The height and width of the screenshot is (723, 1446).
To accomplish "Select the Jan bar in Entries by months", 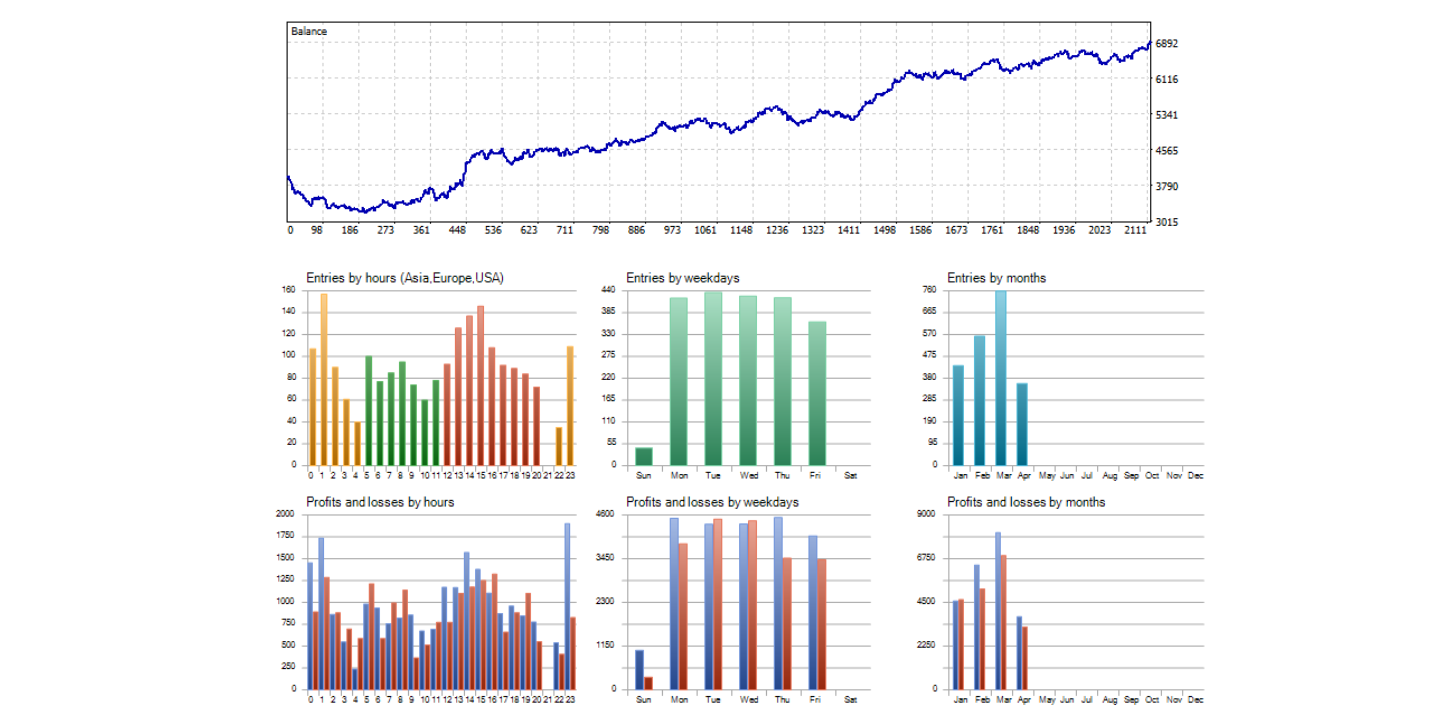I will click(958, 415).
